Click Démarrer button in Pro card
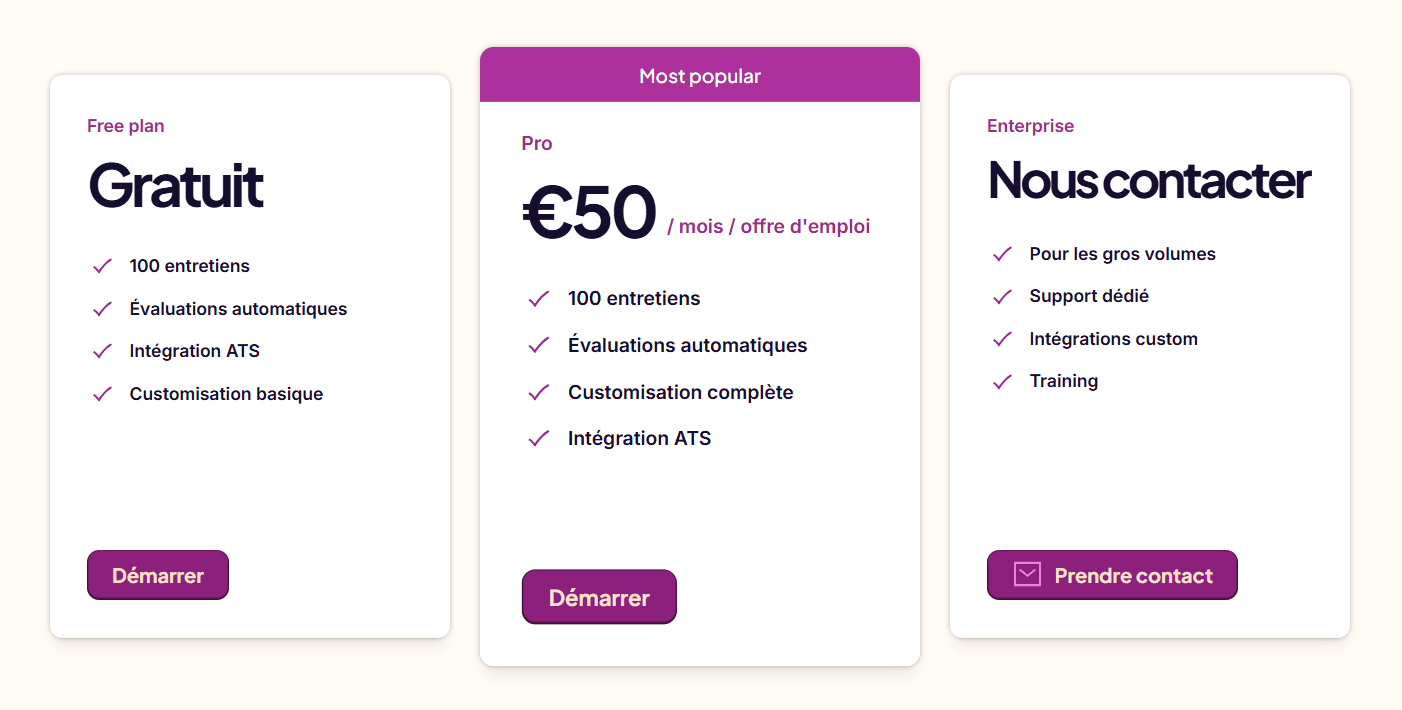The width and height of the screenshot is (1402, 710). [599, 596]
